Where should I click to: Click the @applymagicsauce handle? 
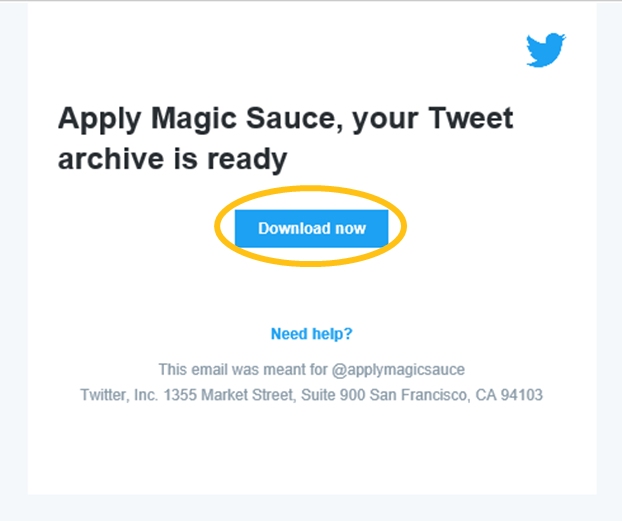tap(398, 370)
